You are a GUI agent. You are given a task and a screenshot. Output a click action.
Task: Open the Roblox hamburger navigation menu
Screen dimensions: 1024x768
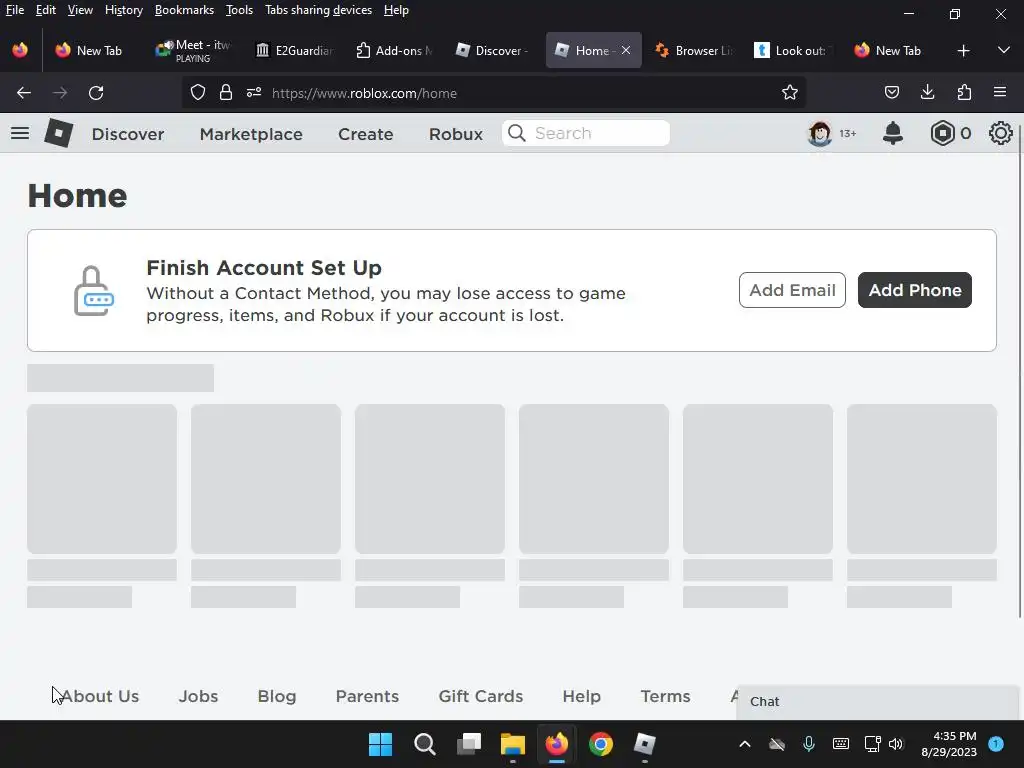20,133
